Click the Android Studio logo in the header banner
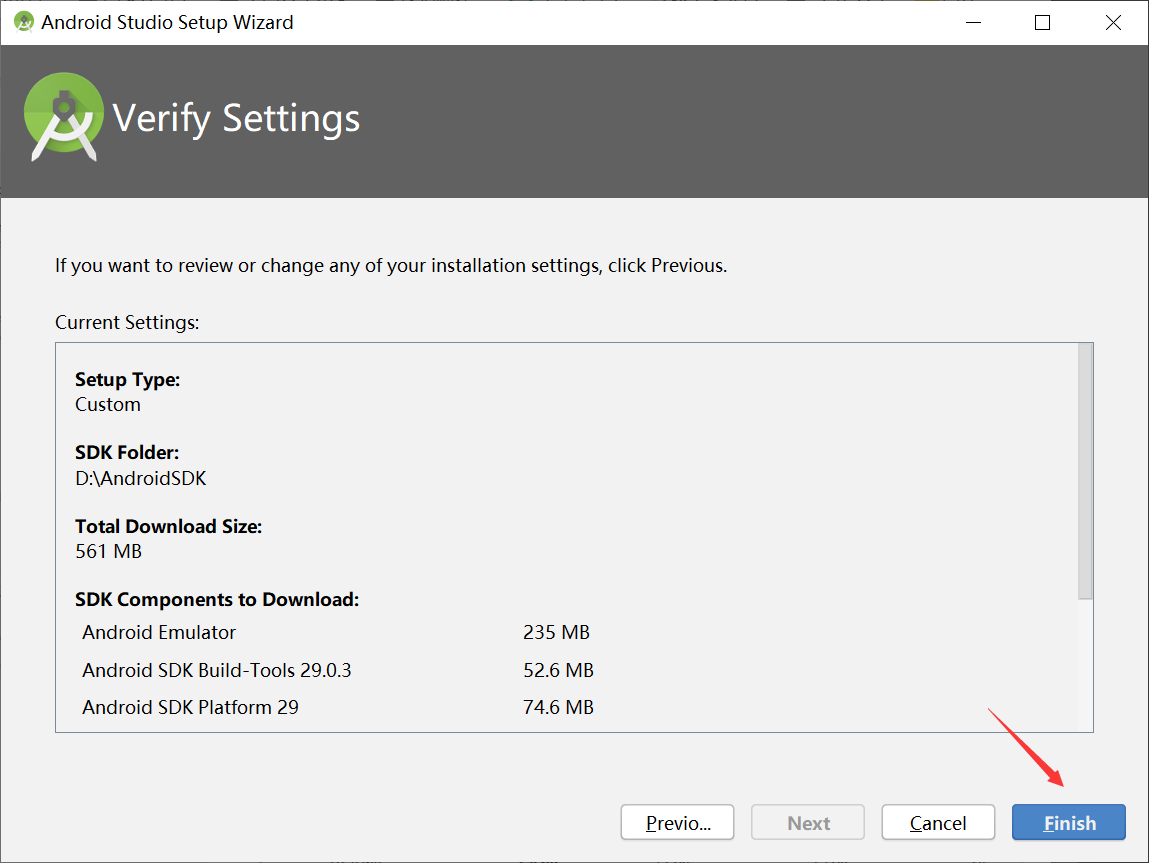Viewport: 1149px width, 863px height. coord(63,114)
